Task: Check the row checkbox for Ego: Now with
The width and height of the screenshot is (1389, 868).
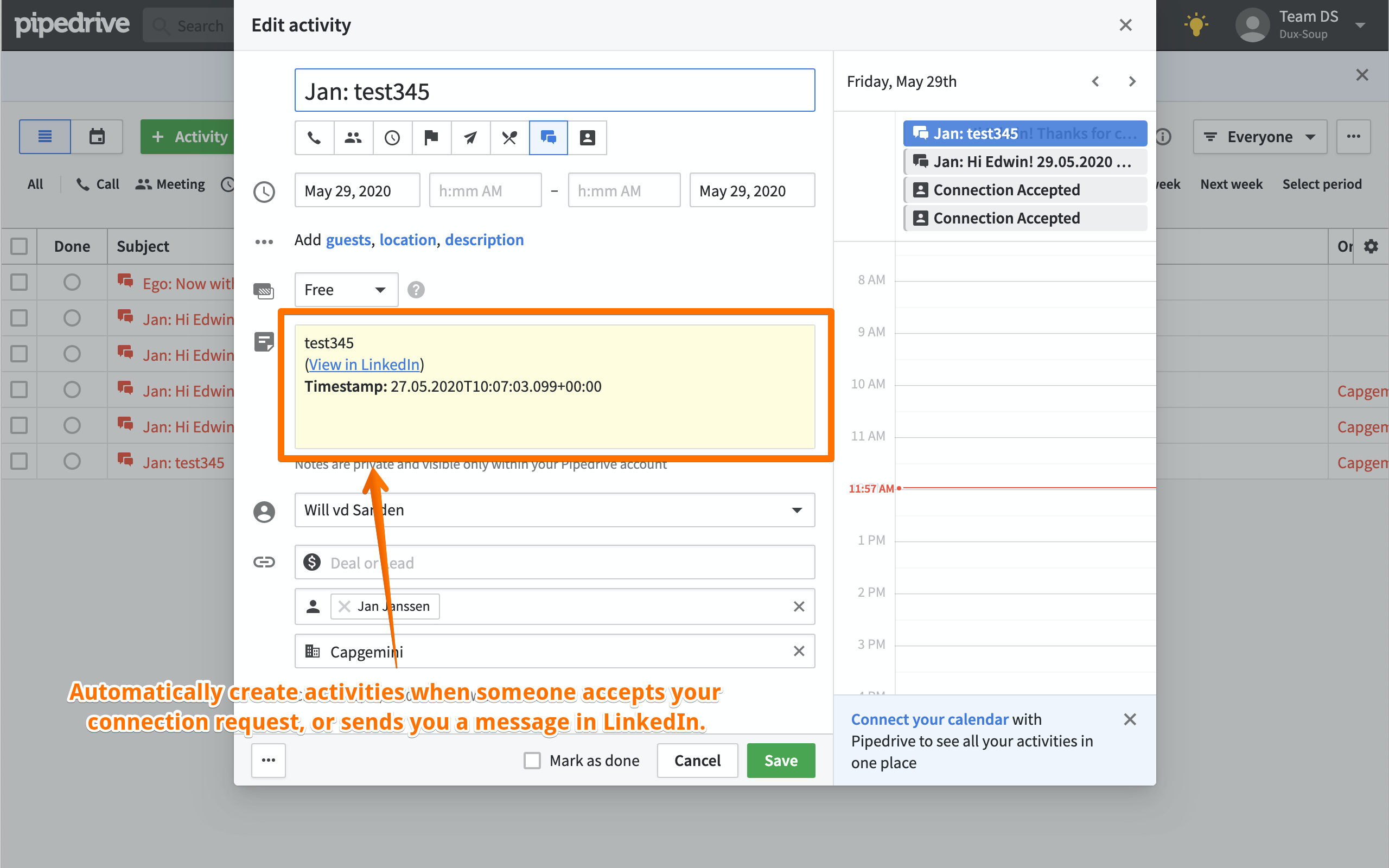Action: 19,282
